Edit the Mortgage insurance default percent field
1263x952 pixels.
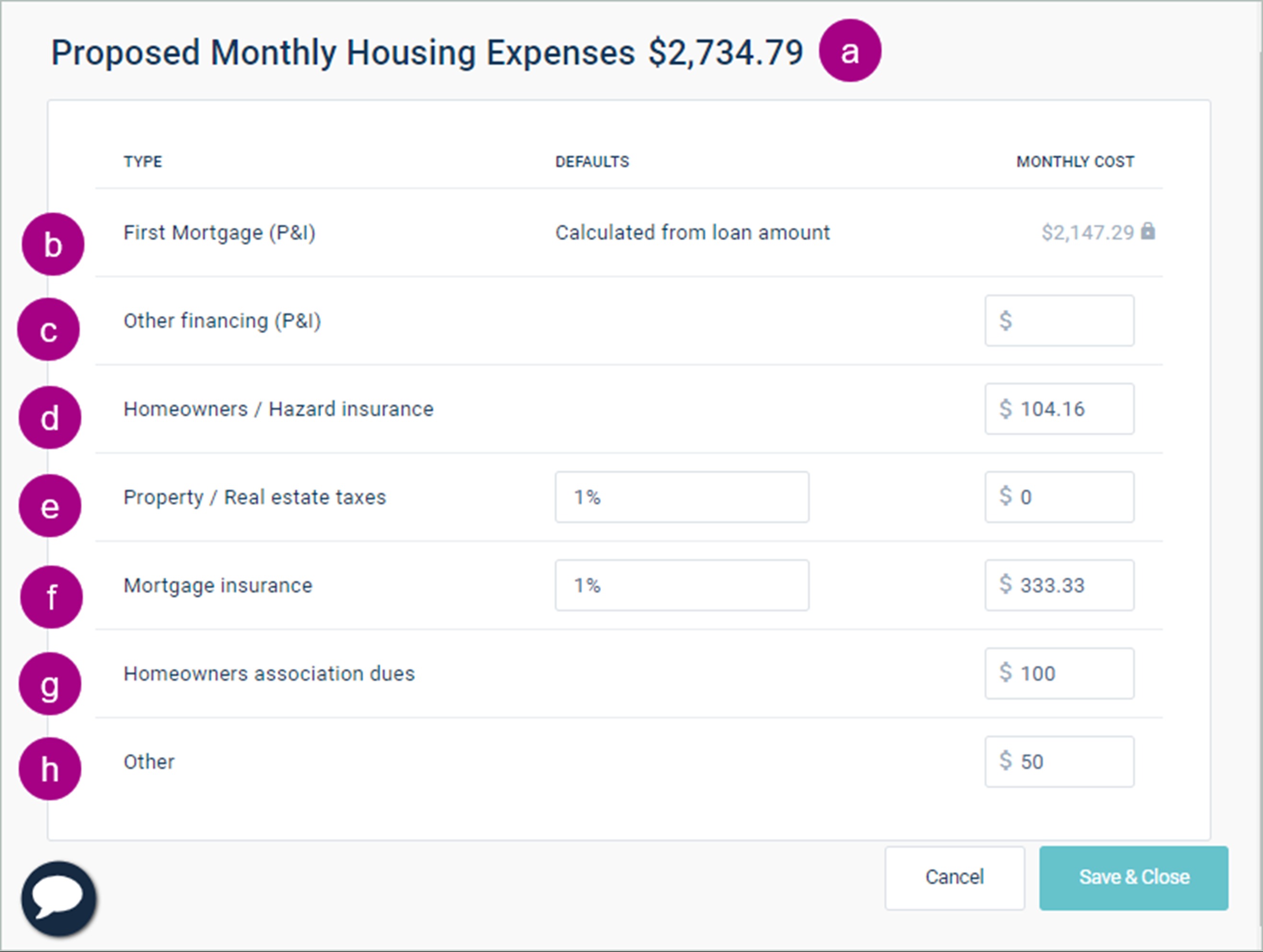pos(682,585)
